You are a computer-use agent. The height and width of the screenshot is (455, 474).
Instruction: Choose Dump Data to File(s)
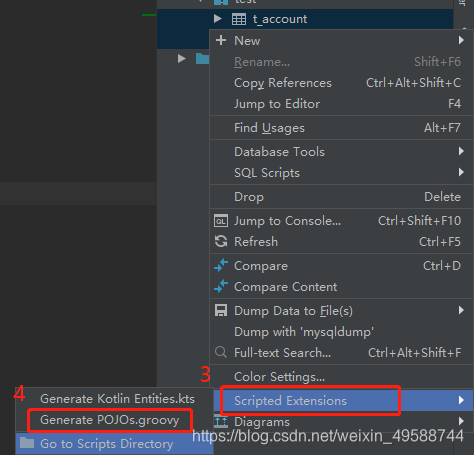point(341,311)
